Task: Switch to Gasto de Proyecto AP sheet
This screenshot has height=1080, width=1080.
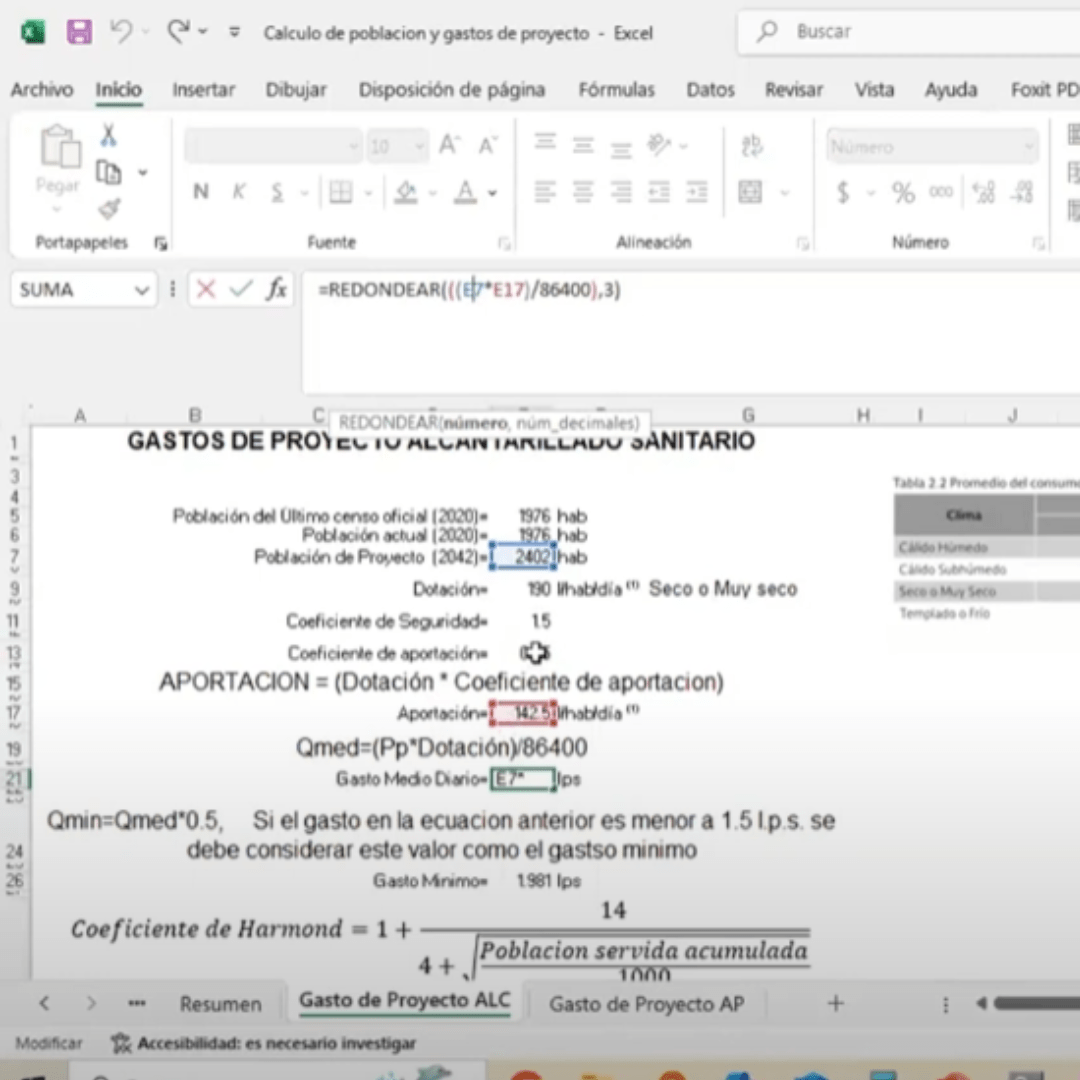Action: click(646, 1004)
